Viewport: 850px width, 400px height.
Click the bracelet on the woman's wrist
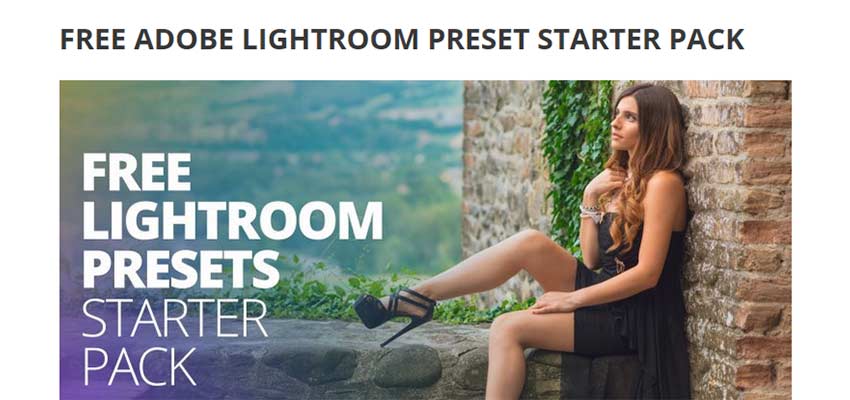590,212
